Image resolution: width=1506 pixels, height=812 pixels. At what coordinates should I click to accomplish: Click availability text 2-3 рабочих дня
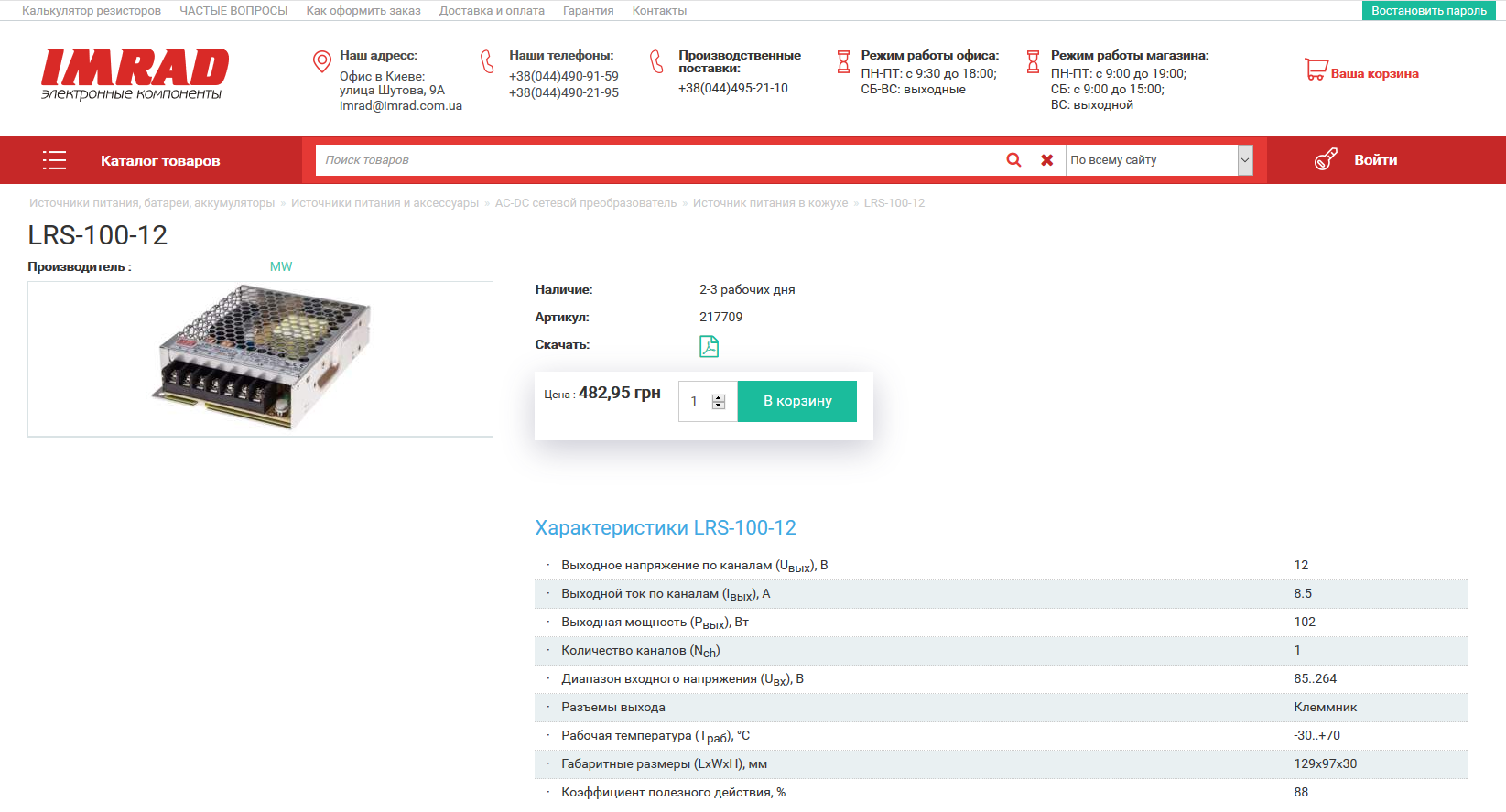coord(747,289)
